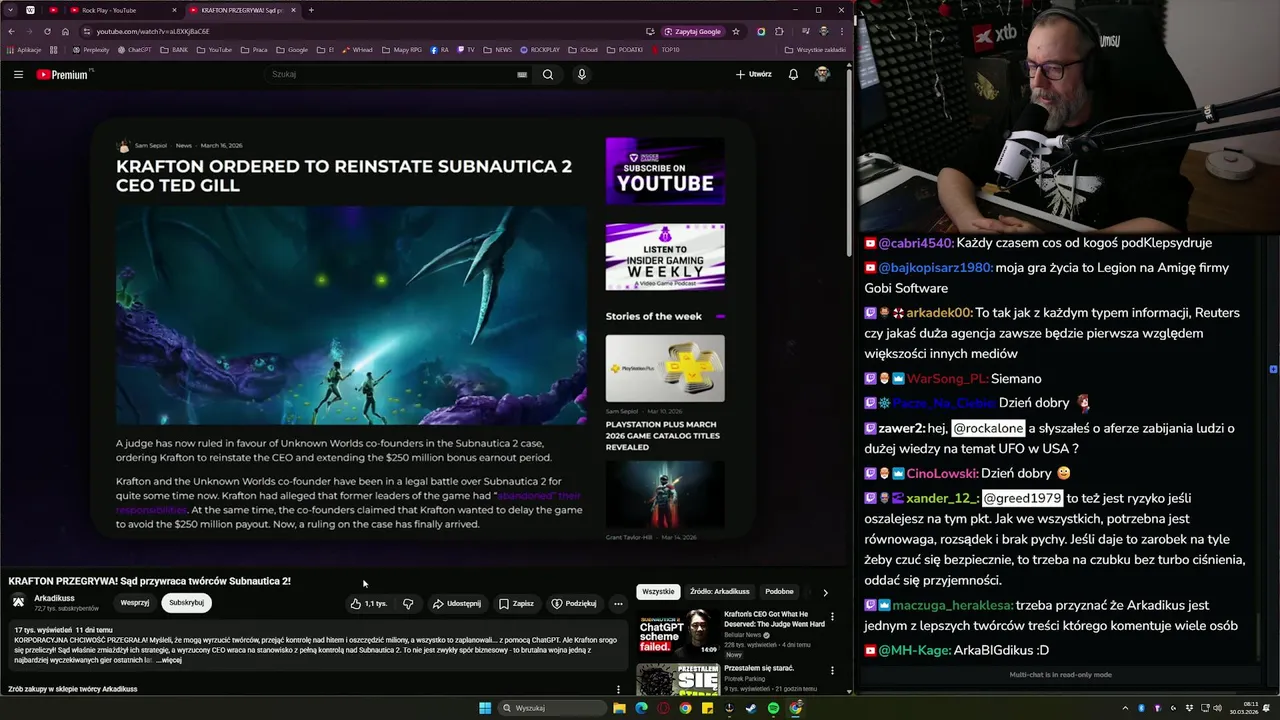Open the YouTube bookmarks folder
The image size is (1280, 720).
214,49
